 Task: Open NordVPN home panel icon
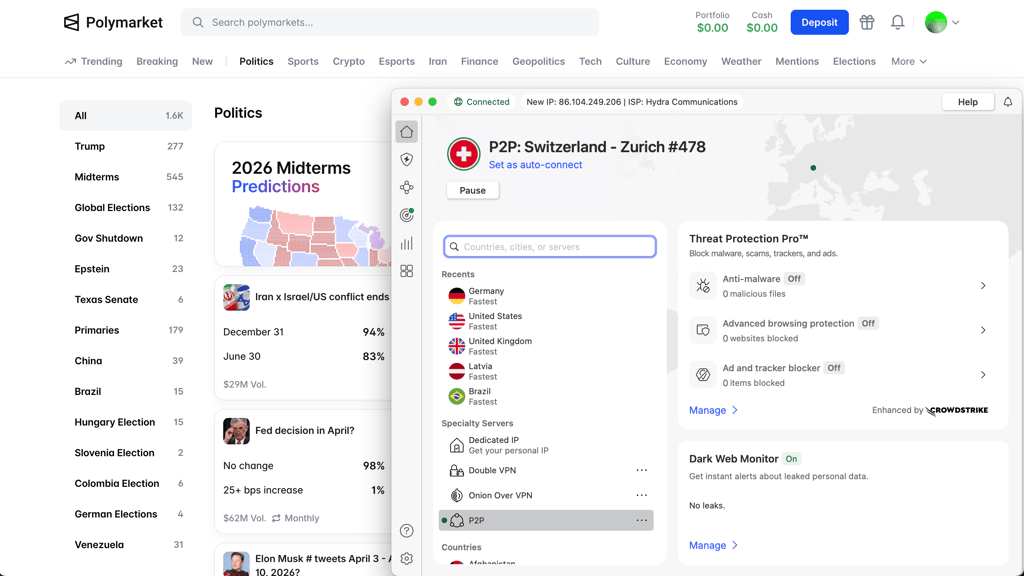406,132
